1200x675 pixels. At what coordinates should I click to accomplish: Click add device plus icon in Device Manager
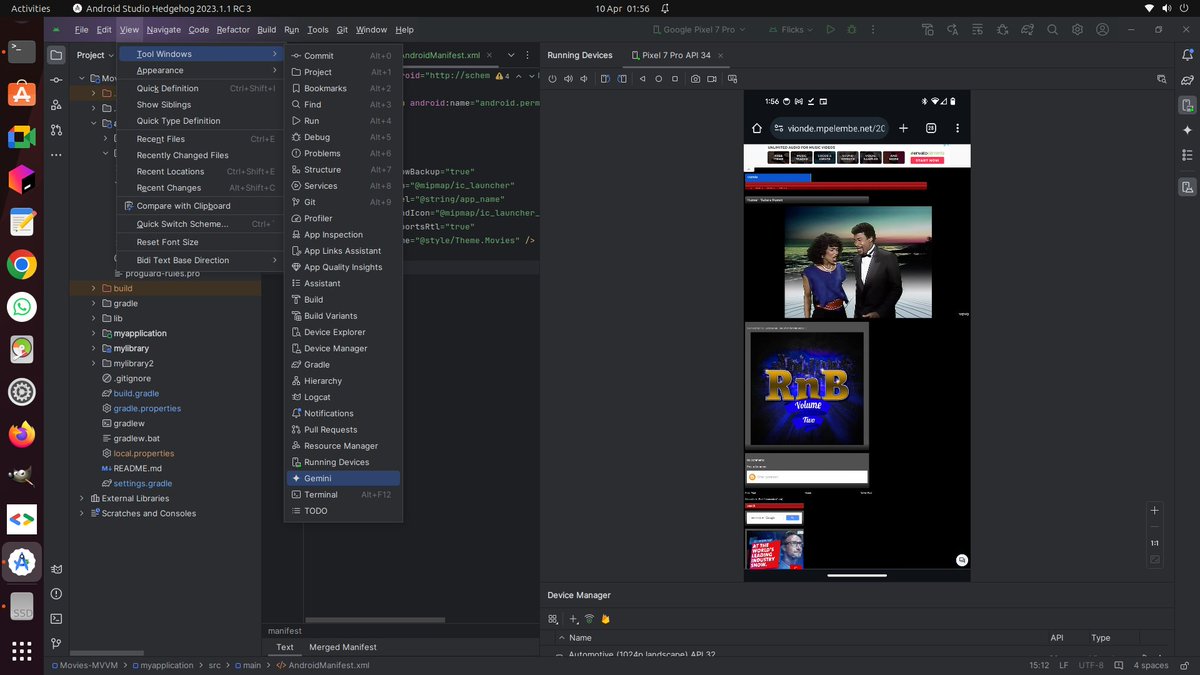point(574,619)
